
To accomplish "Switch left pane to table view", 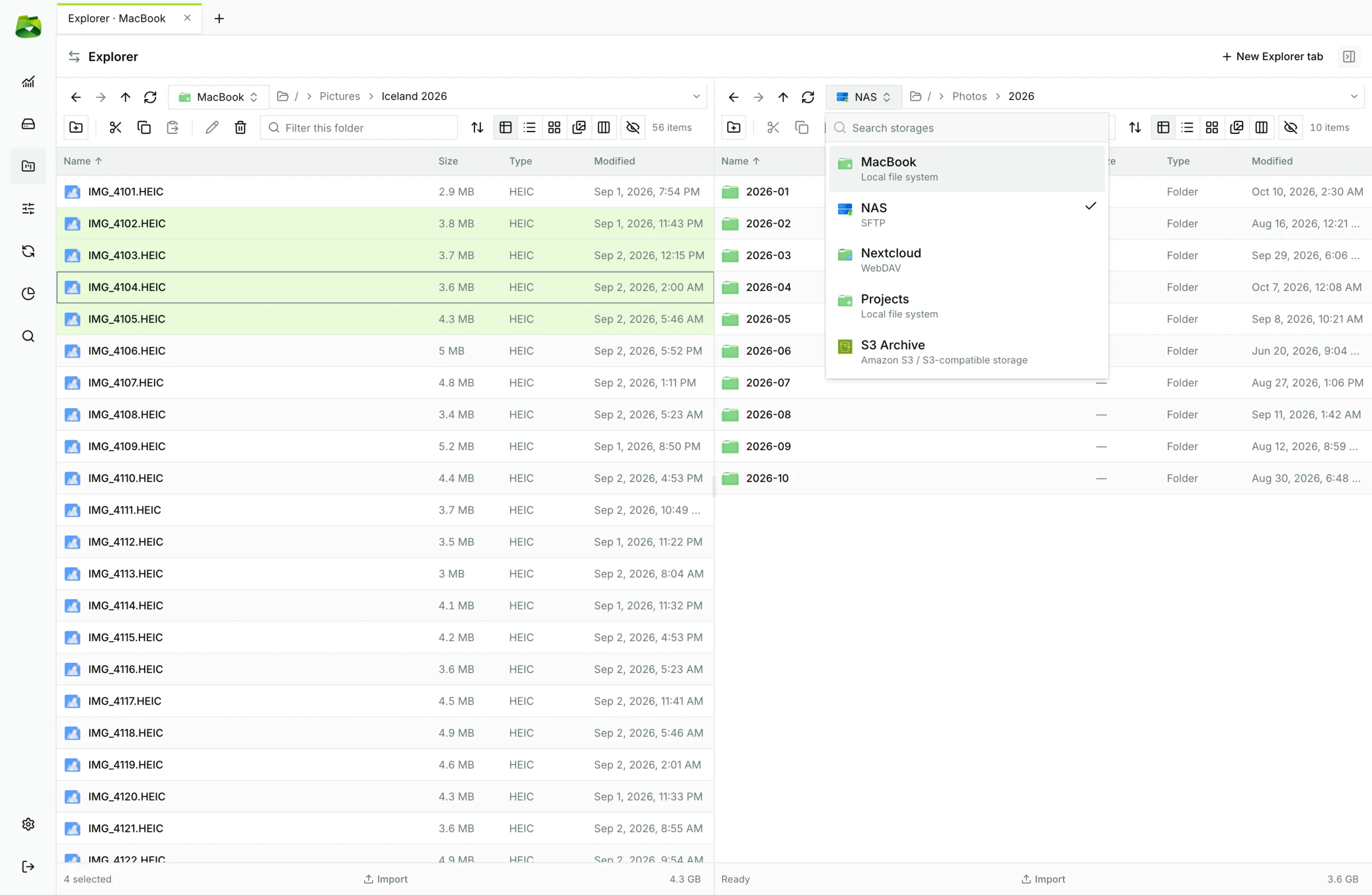I will 505,128.
